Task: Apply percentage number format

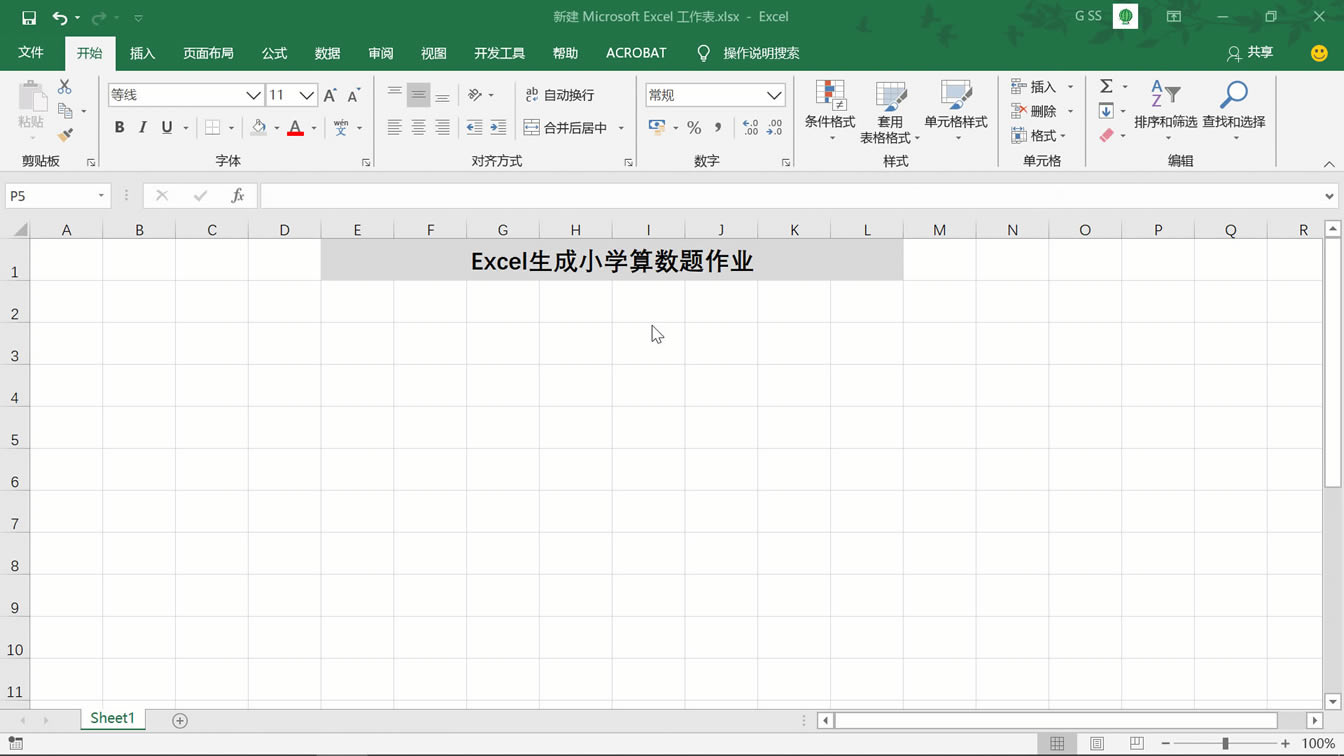Action: [x=693, y=127]
